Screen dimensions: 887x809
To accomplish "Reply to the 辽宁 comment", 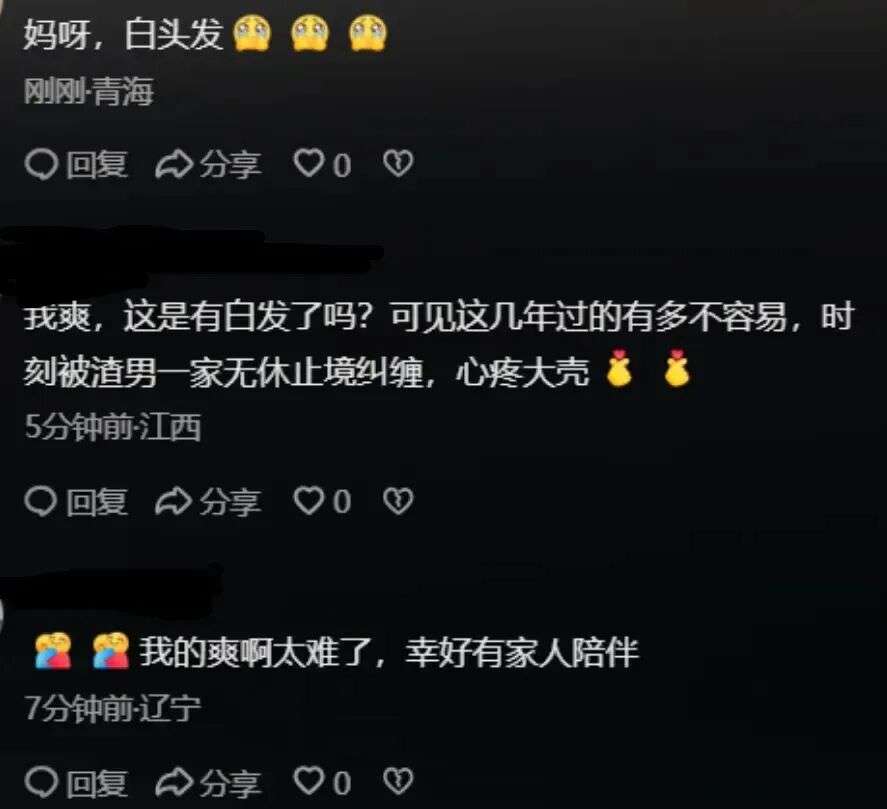I will tap(76, 783).
